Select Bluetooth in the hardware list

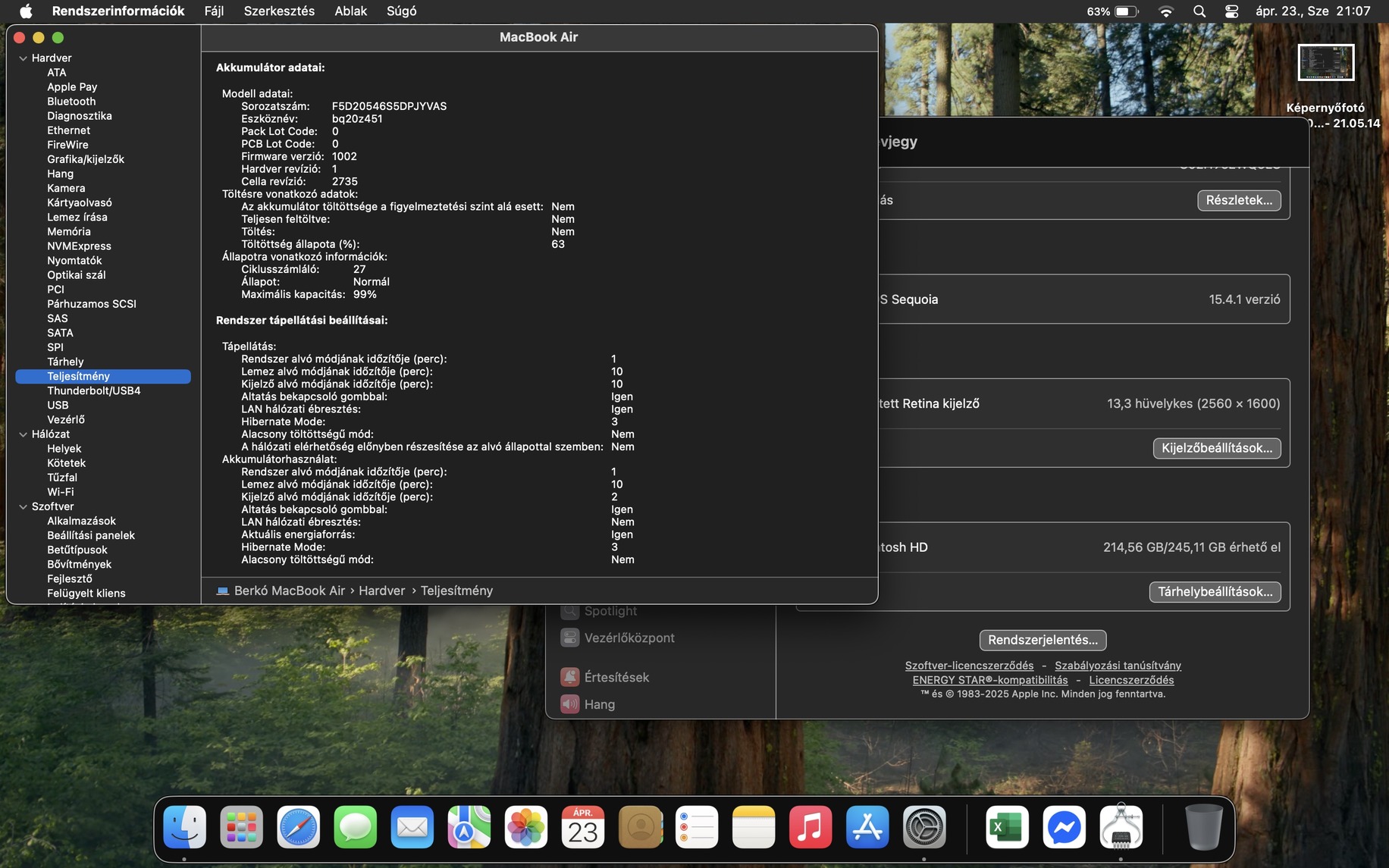[x=71, y=102]
